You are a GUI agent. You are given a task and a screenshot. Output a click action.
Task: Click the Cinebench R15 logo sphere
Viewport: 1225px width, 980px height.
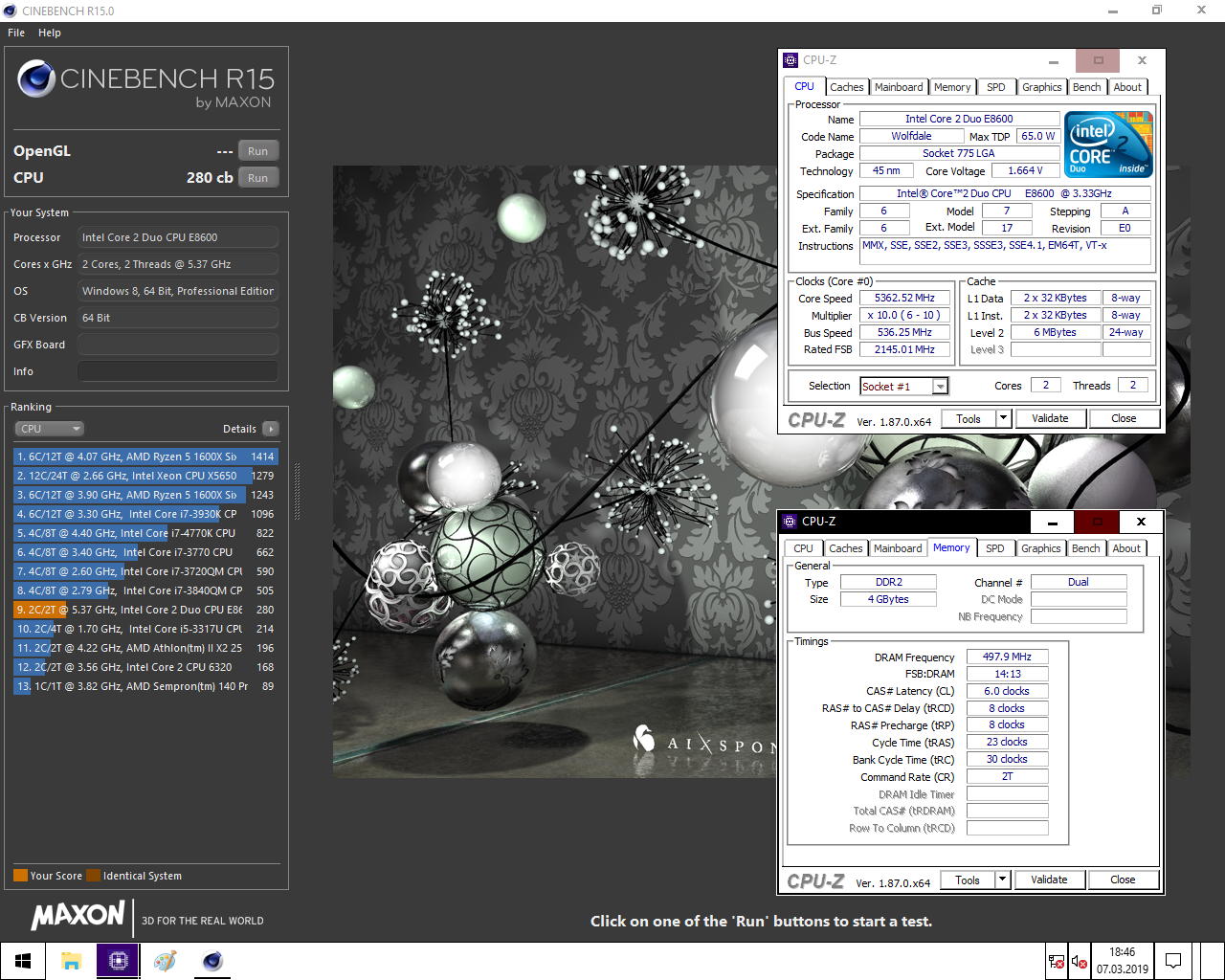coord(36,78)
